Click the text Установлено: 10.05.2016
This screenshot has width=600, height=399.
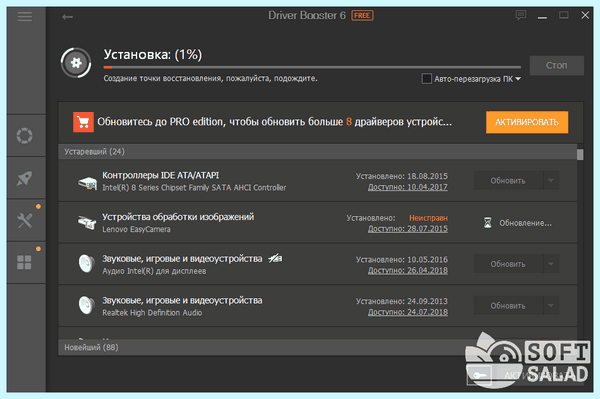coord(402,259)
